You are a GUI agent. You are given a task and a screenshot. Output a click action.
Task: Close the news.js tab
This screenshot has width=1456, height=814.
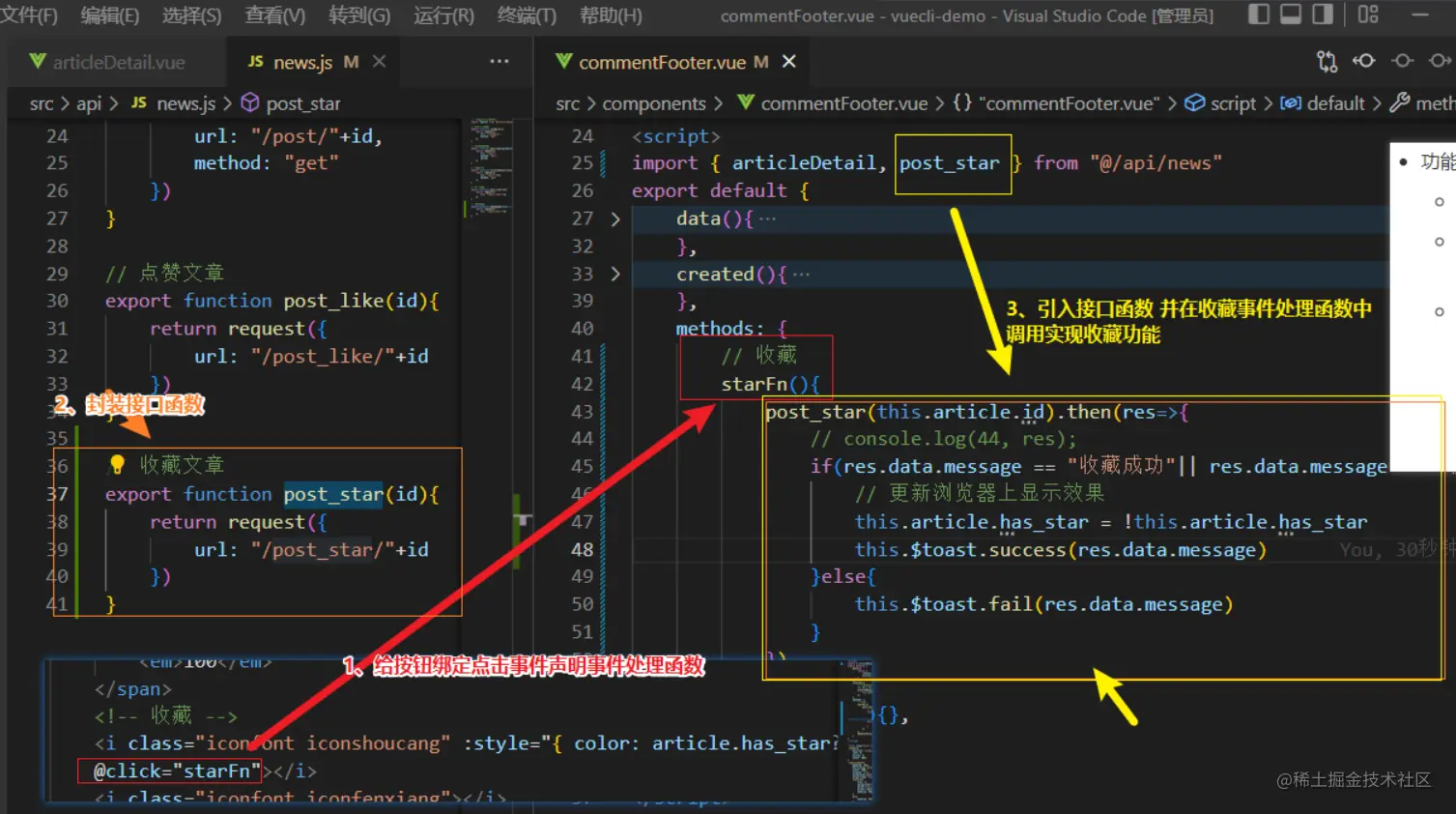tap(379, 61)
